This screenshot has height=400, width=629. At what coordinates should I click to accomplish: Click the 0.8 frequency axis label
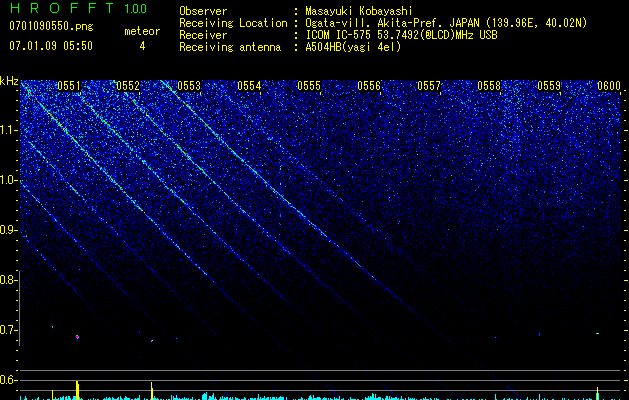8,280
